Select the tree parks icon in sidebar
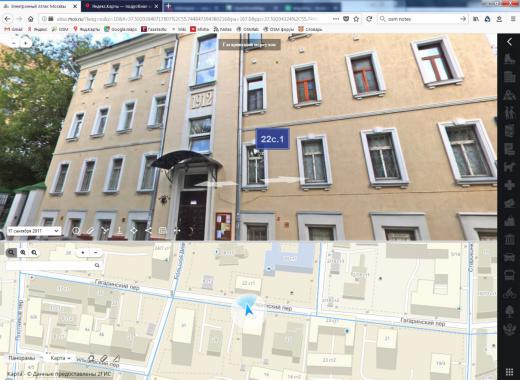The width and height of the screenshot is (520, 380). [x=509, y=312]
